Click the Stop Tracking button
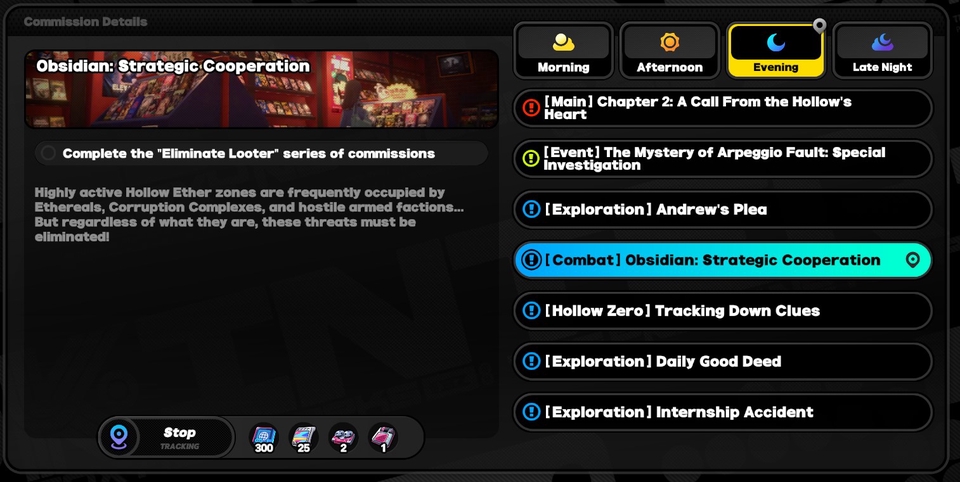The width and height of the screenshot is (960, 482). pyautogui.click(x=167, y=437)
